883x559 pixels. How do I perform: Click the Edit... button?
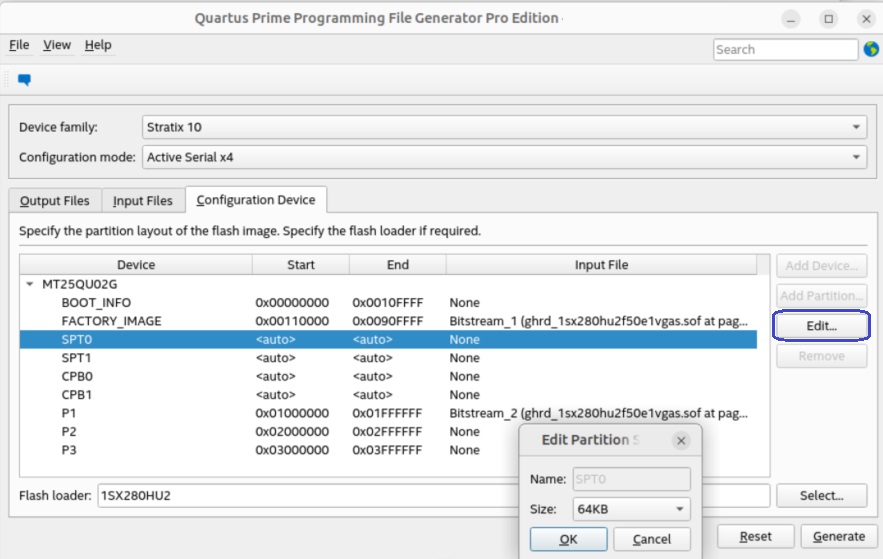[821, 326]
